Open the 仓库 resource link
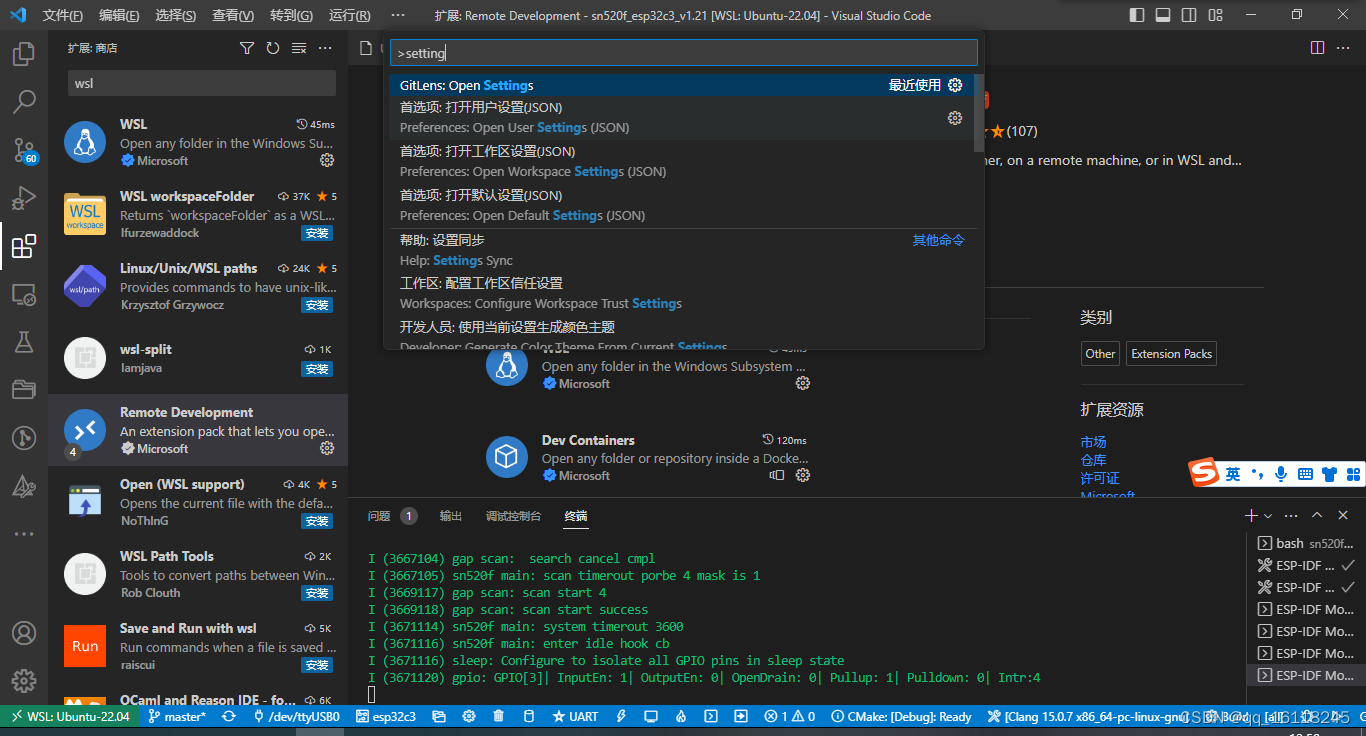This screenshot has width=1366, height=736. tap(1093, 460)
